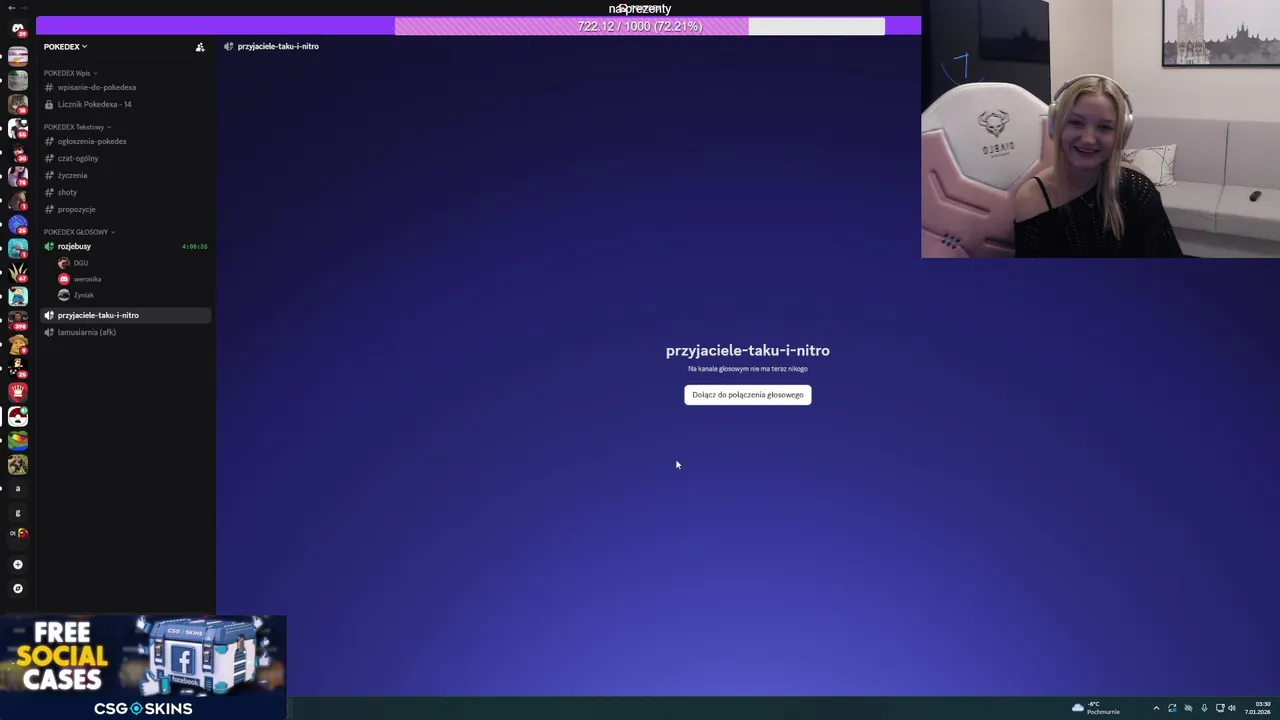
Task: Show hidden system tray icons
Action: tap(1156, 708)
